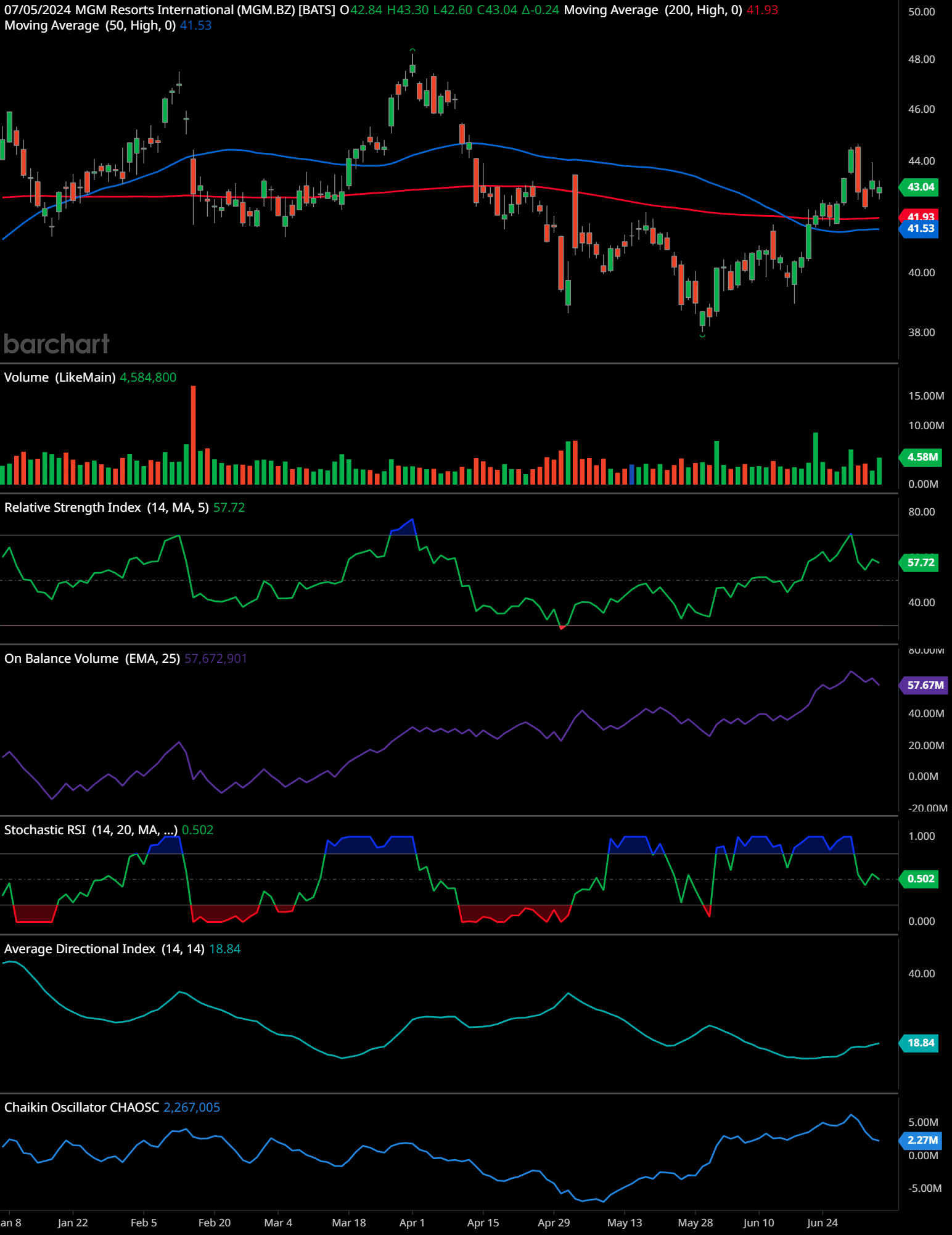Click the 0.502 Stochastic RSI tag
The width and height of the screenshot is (952, 1235).
pyautogui.click(x=919, y=879)
